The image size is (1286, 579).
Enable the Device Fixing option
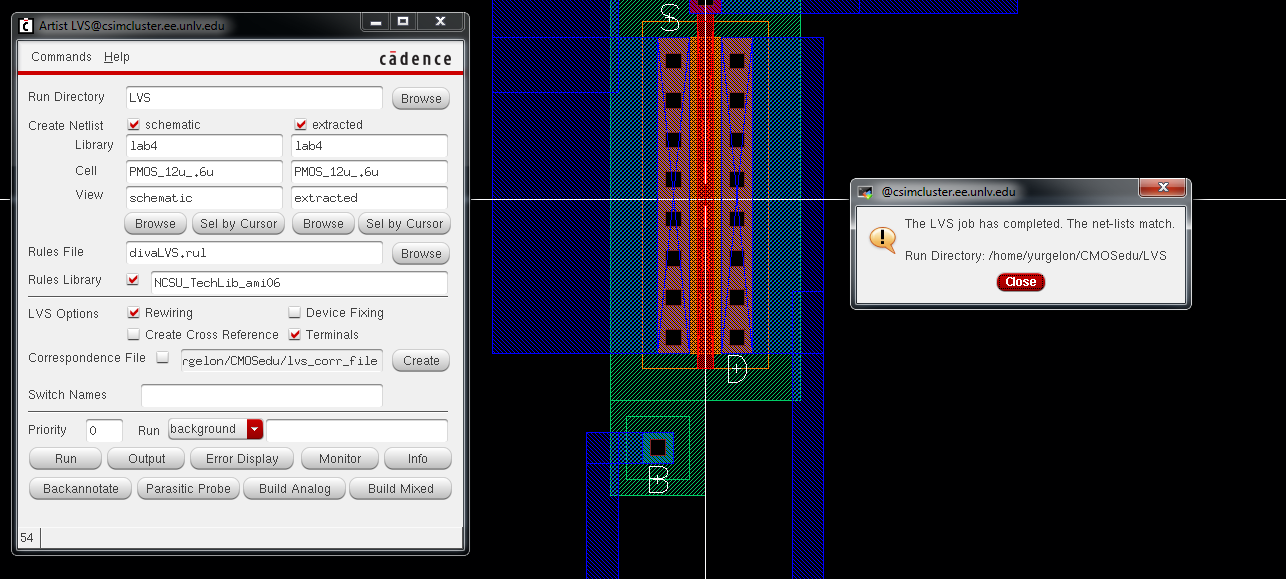(x=295, y=312)
